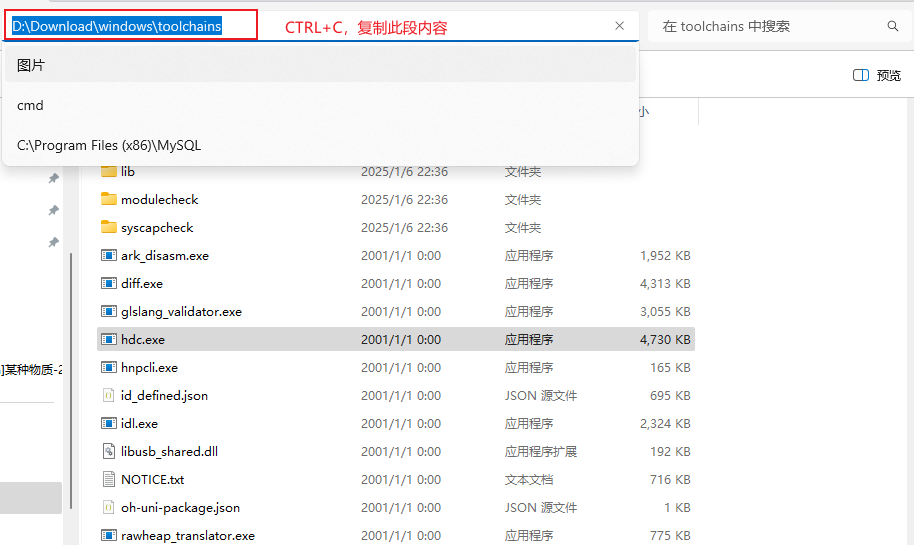Click the modulecheck folder icon
Image resolution: width=914 pixels, height=545 pixels.
(x=108, y=199)
